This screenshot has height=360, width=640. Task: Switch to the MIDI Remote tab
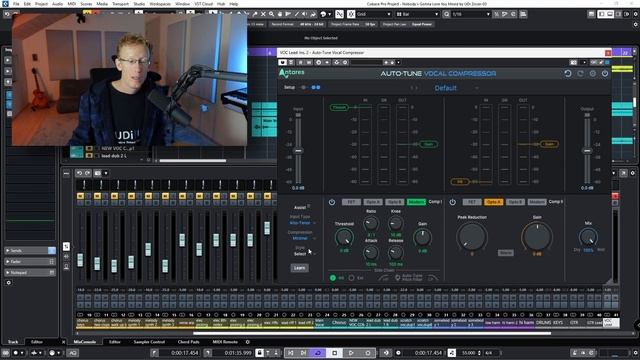tap(225, 342)
